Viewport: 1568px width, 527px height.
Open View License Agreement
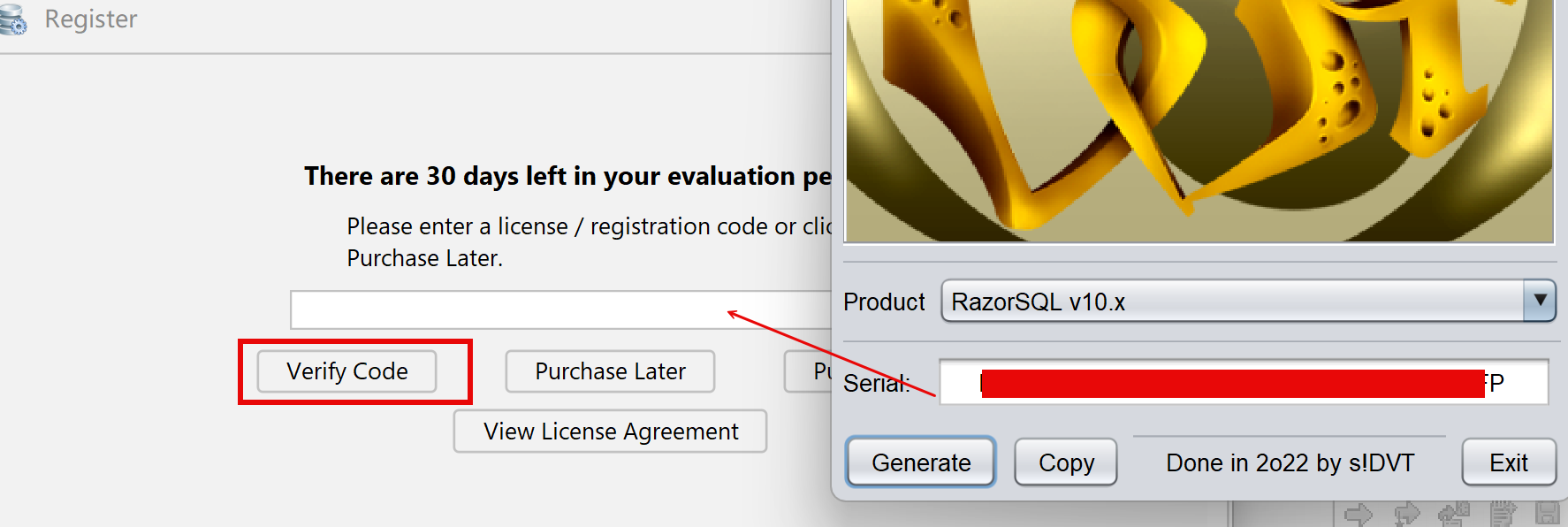pos(610,432)
